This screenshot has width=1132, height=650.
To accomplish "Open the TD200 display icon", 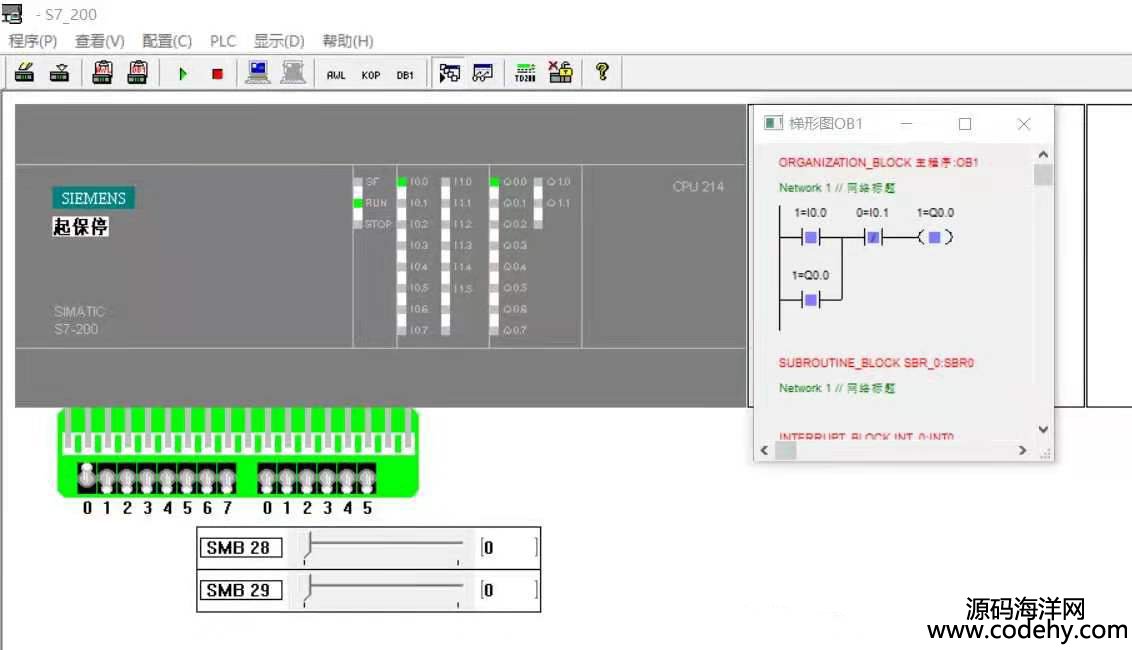I will coord(525,73).
